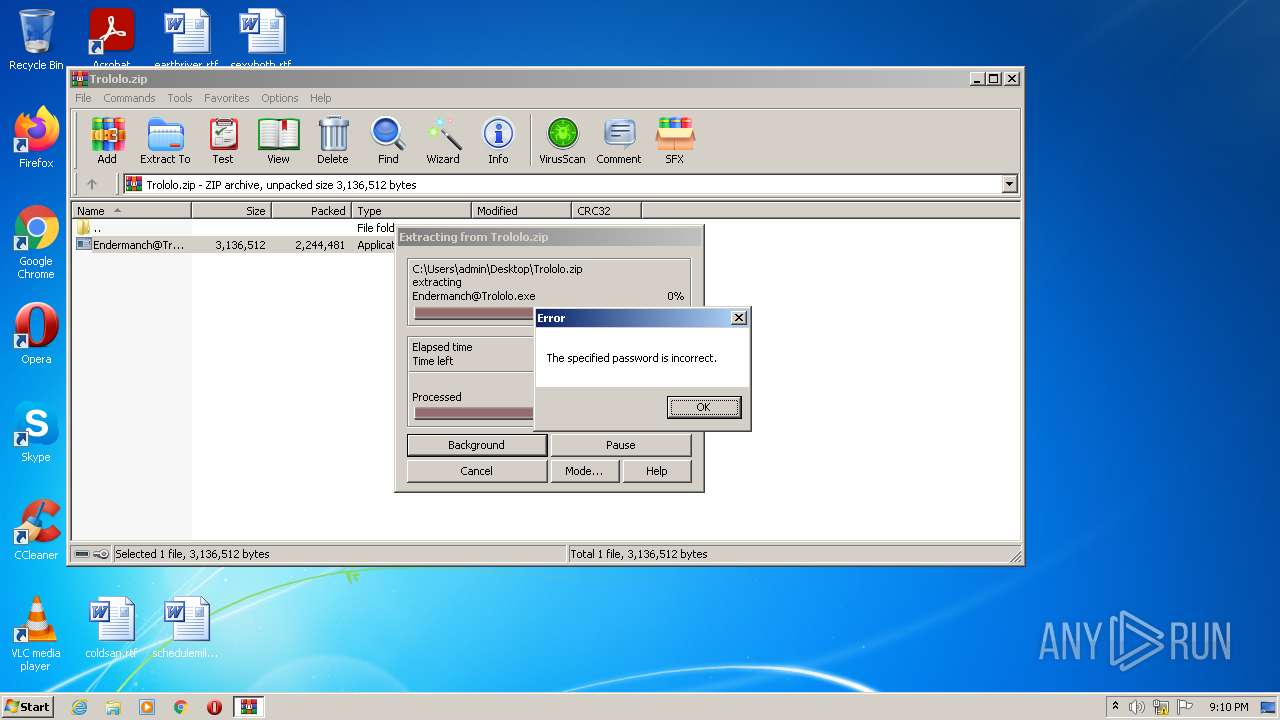Open CCleaner desktop shortcut
This screenshot has height=720, width=1280.
point(36,530)
